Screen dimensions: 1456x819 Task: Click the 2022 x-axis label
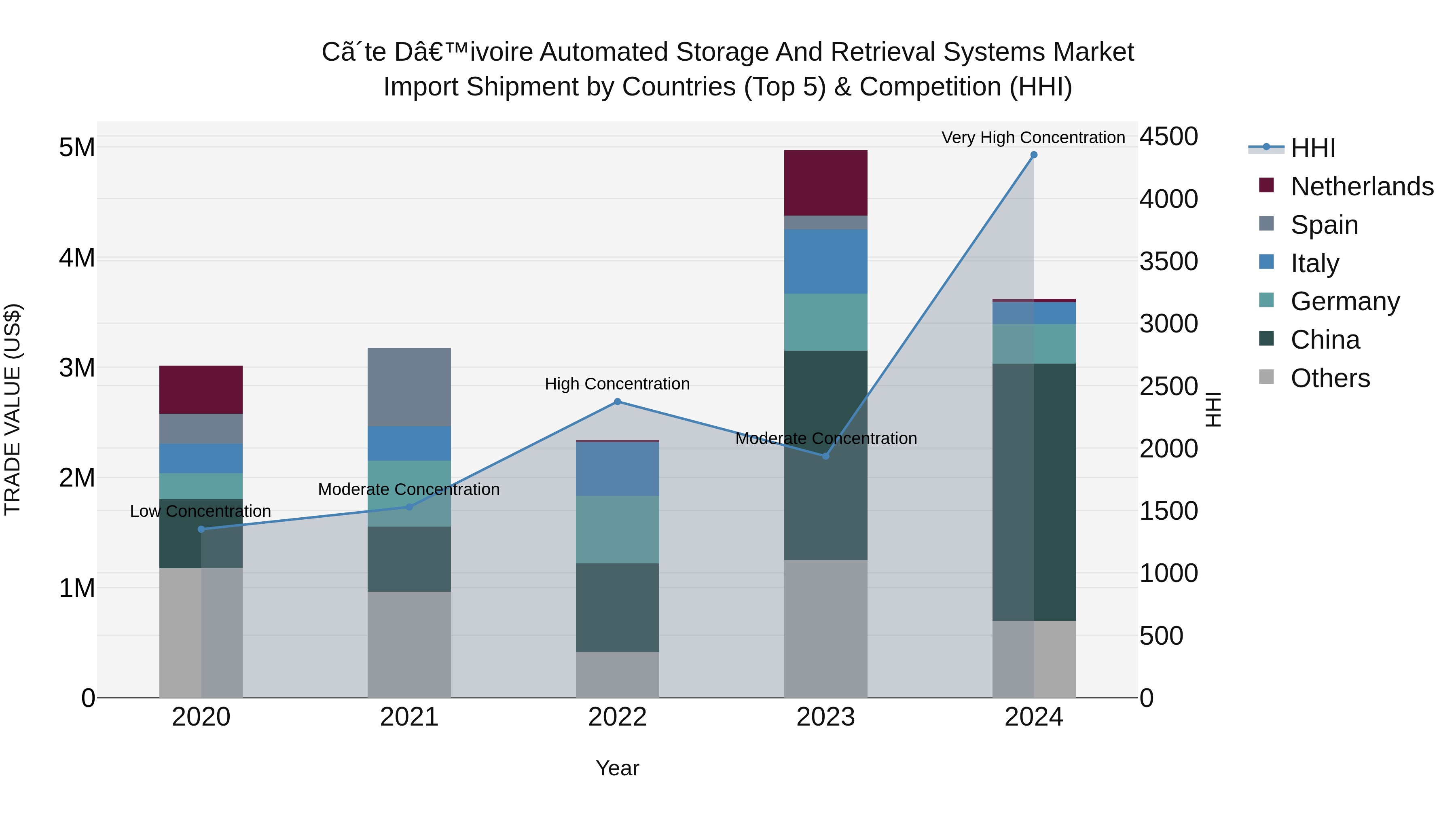(617, 717)
